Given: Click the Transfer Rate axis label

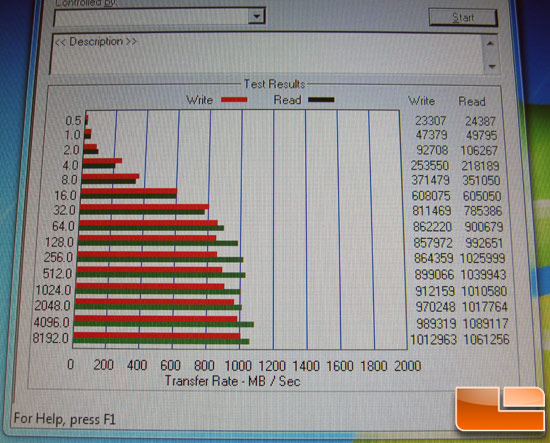Looking at the screenshot, I should point(233,381).
